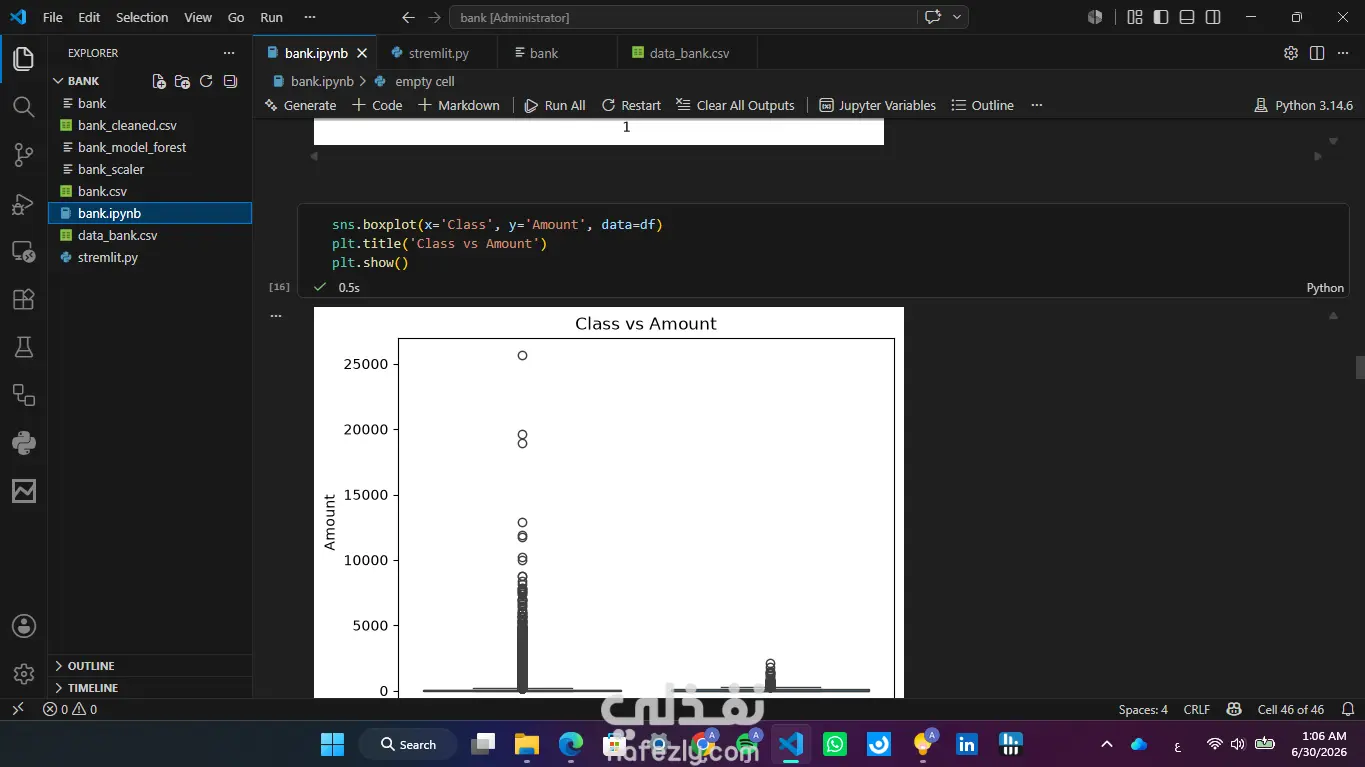The width and height of the screenshot is (1365, 767).
Task: Collapse the BANK folder section
Action: (x=83, y=81)
